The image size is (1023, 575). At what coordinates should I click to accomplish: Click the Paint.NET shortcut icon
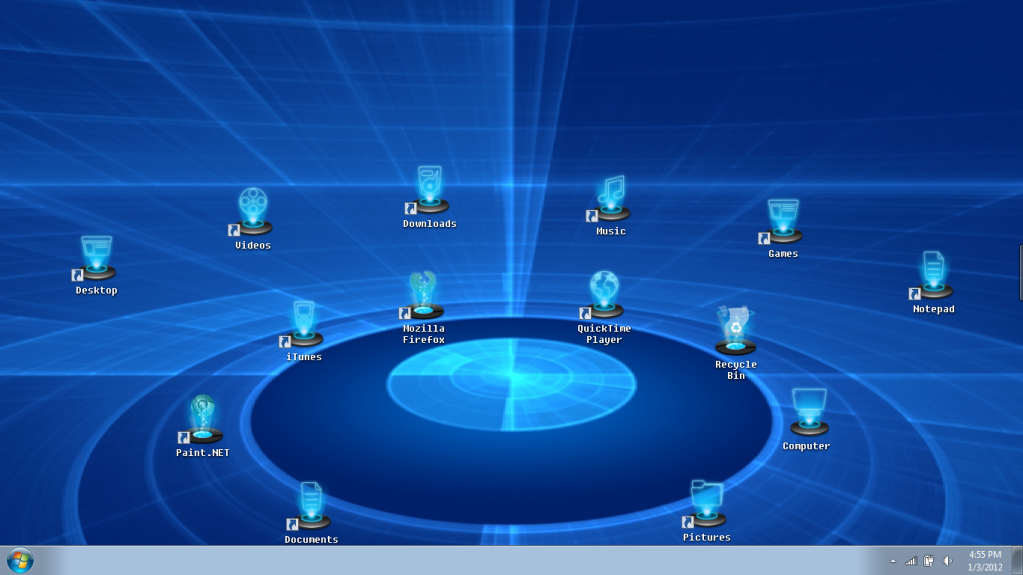(203, 421)
